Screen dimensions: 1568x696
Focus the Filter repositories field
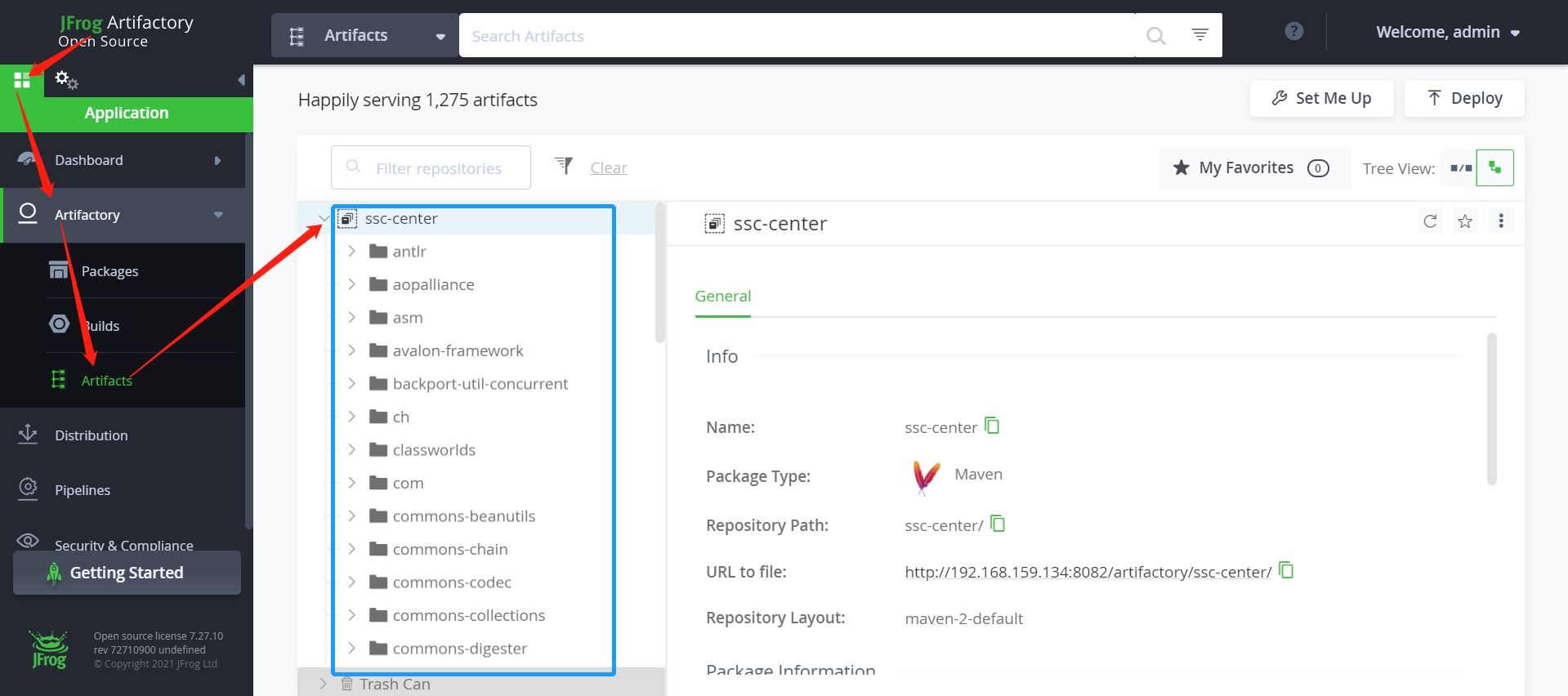(431, 167)
